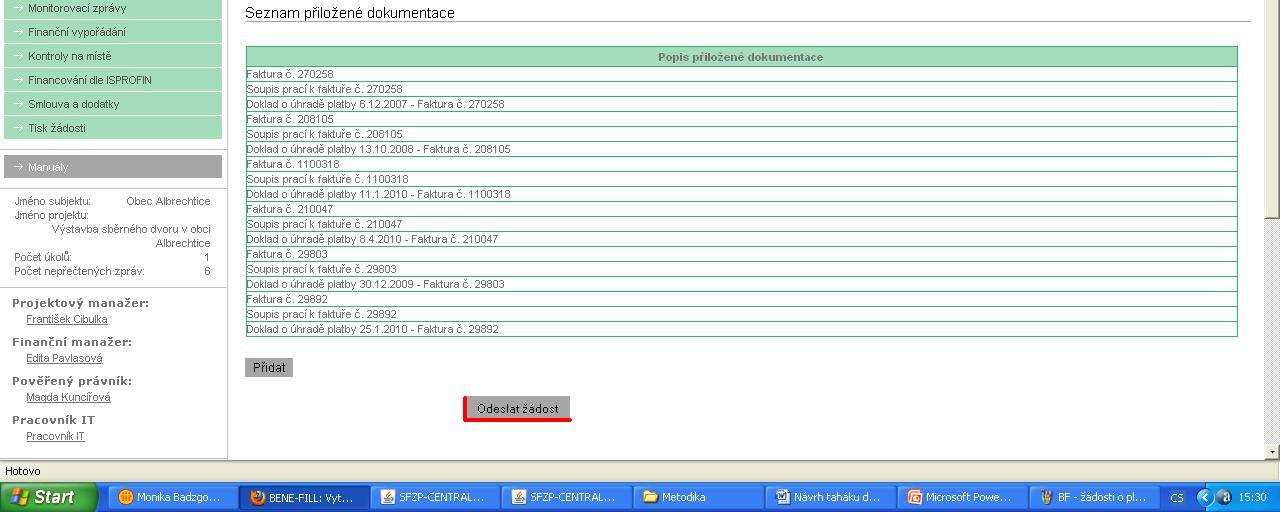
Task: Switch to BF - žádosti o pl... taskbar window
Action: (x=1092, y=497)
